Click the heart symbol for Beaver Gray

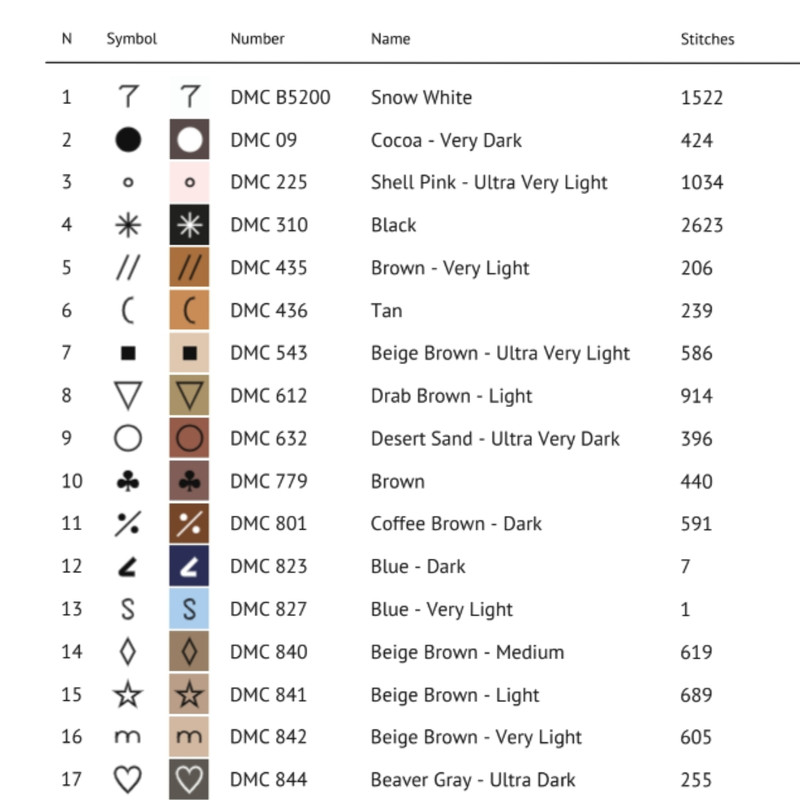[x=128, y=779]
